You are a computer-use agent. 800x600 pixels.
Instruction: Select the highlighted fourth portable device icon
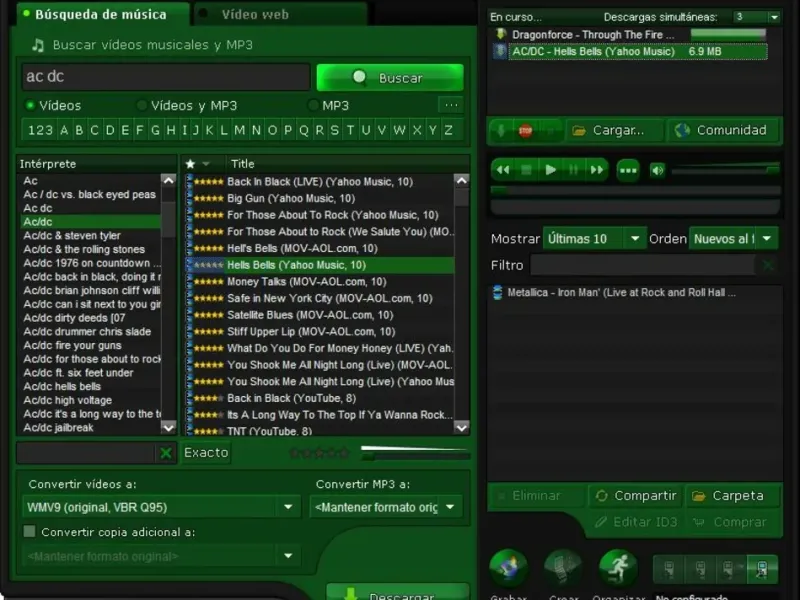click(x=762, y=568)
